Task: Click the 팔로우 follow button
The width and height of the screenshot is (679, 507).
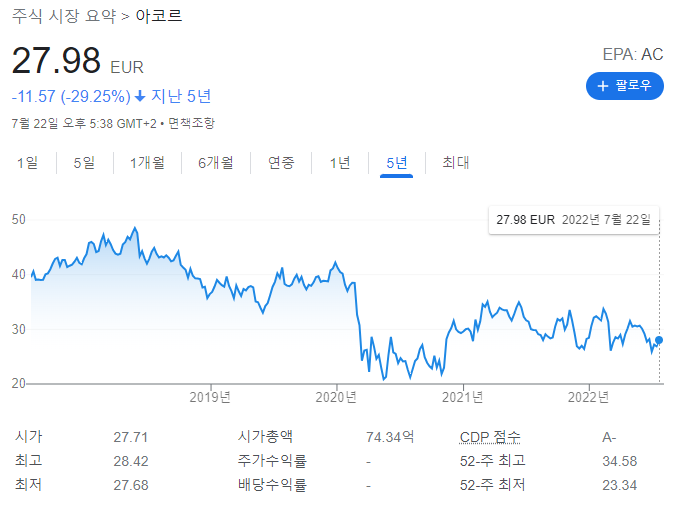Action: (624, 86)
